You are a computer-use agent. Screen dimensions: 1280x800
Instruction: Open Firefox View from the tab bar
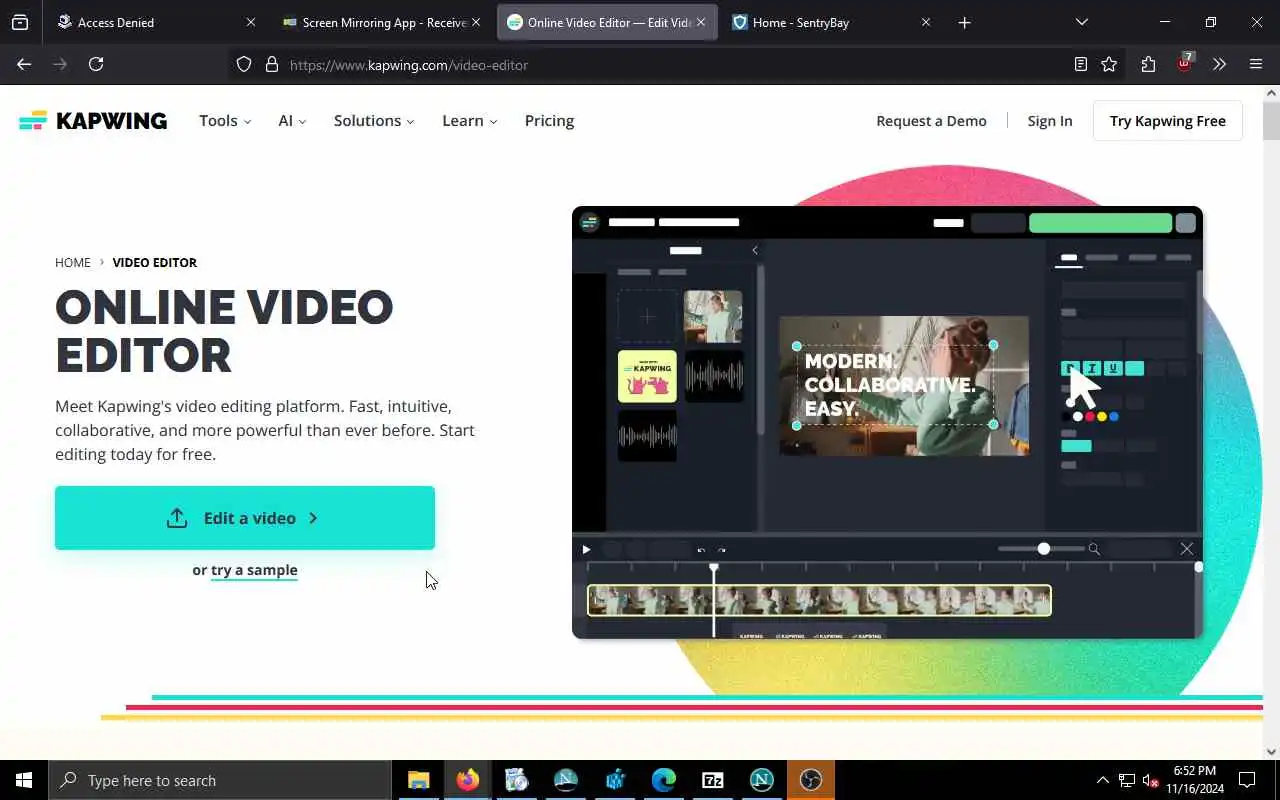pyautogui.click(x=20, y=22)
